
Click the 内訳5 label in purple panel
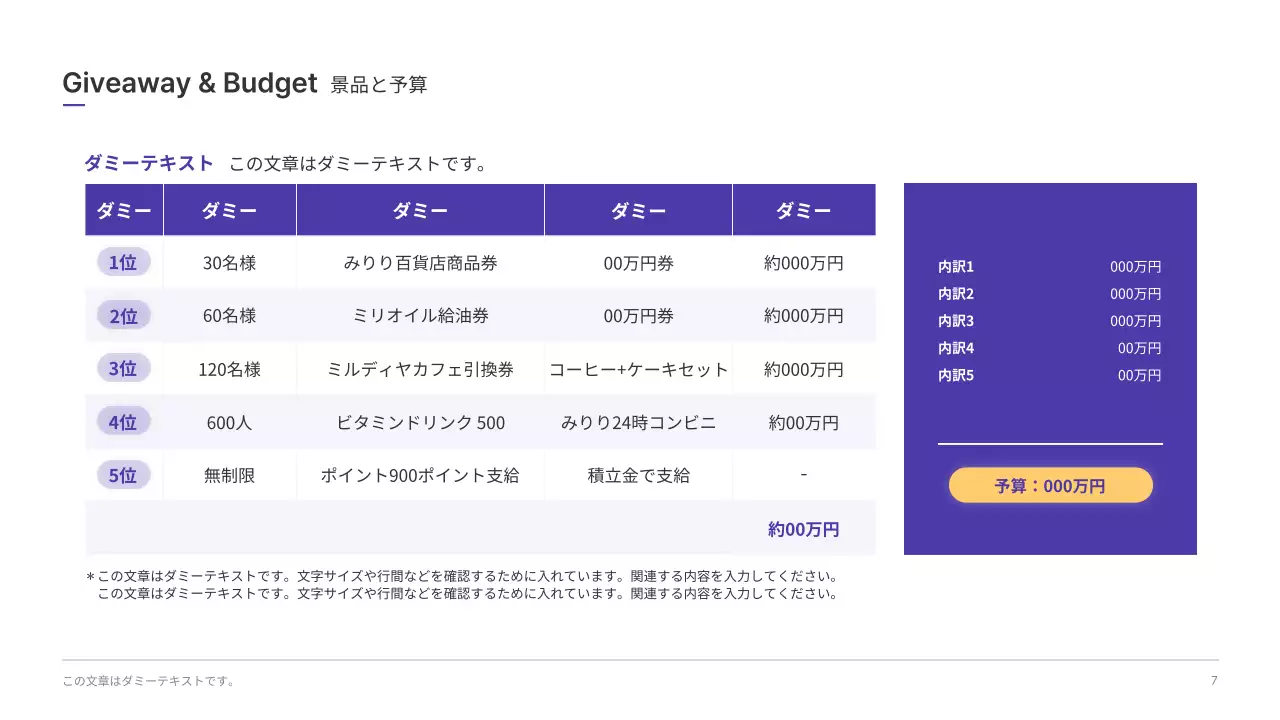click(955, 376)
